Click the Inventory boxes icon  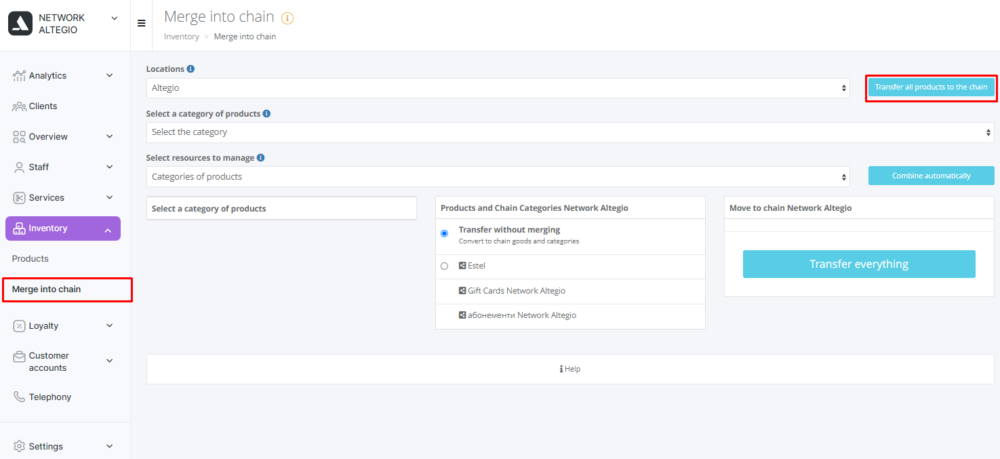[19, 228]
